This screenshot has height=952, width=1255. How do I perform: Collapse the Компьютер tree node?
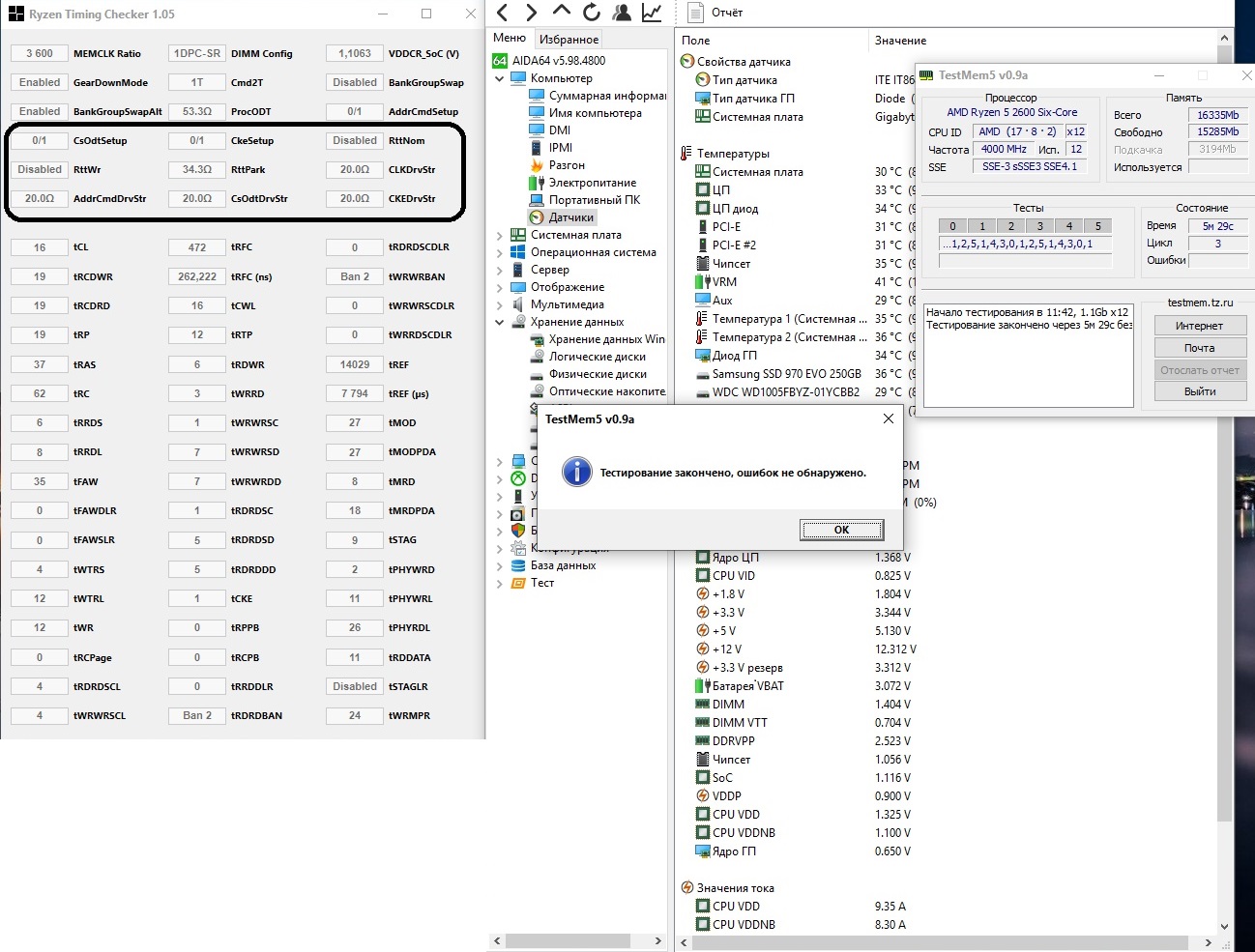(x=500, y=78)
